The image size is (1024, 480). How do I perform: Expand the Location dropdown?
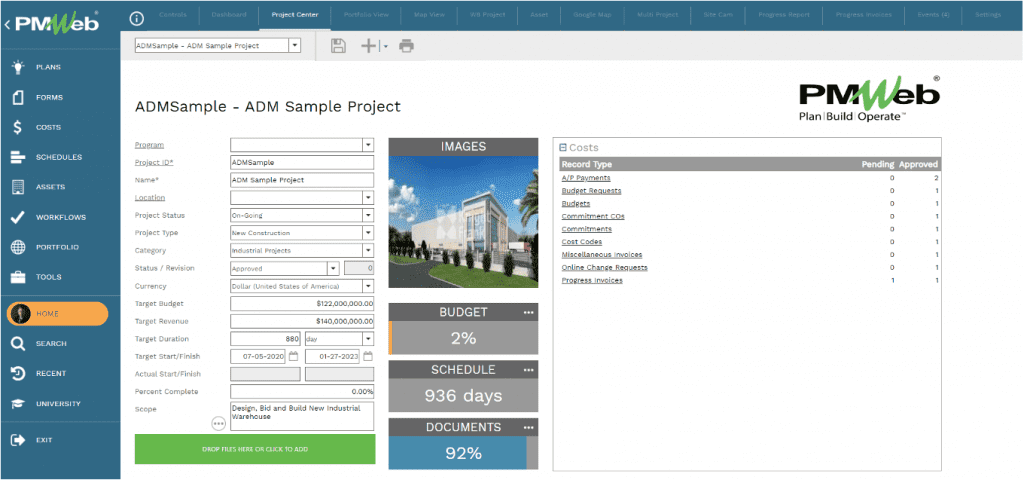[x=368, y=197]
